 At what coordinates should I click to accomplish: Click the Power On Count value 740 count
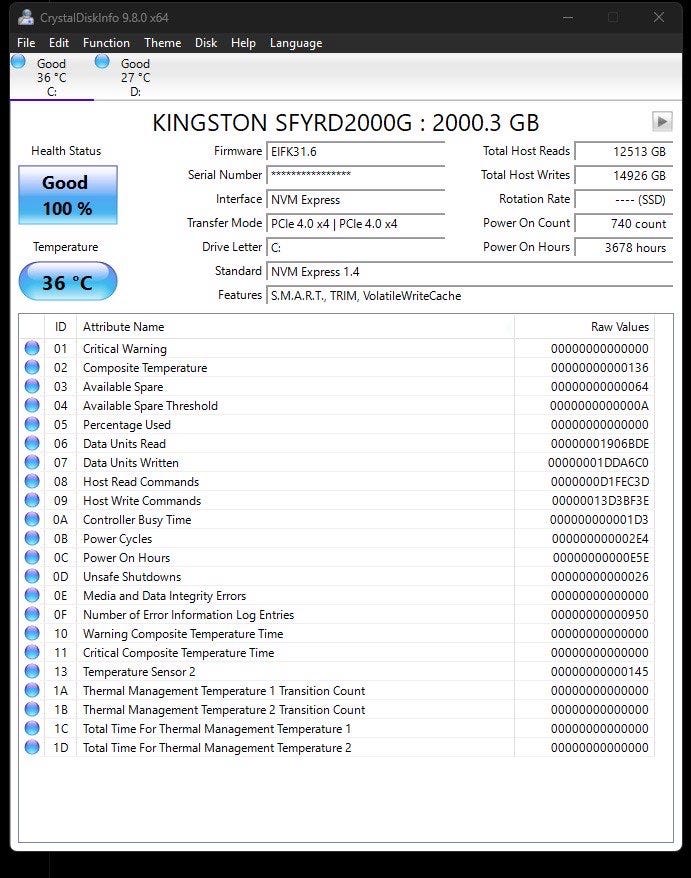coord(624,224)
